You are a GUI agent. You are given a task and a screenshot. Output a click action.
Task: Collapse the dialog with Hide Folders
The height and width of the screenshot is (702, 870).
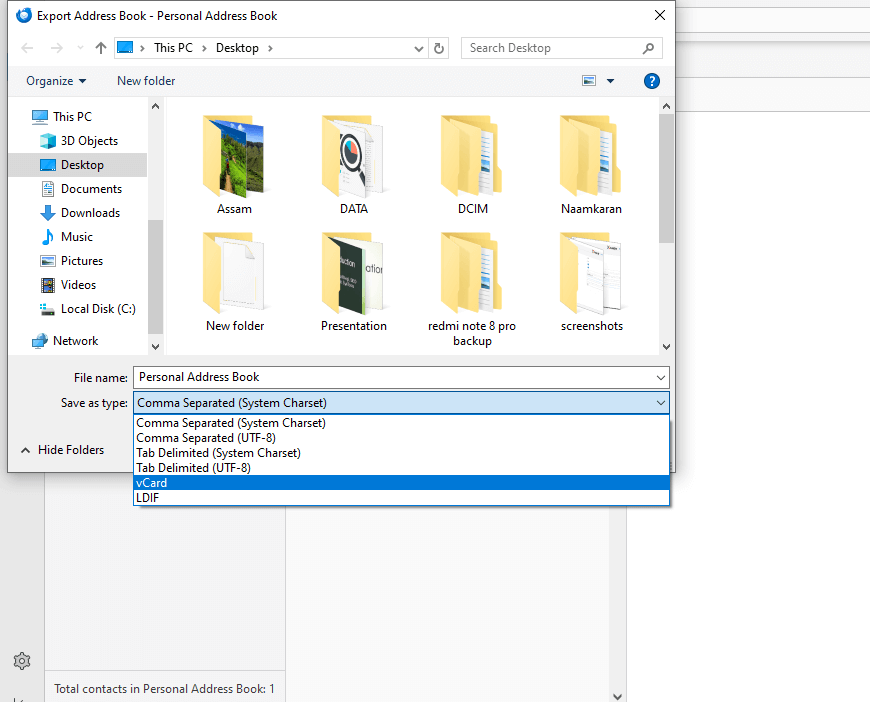pyautogui.click(x=61, y=450)
